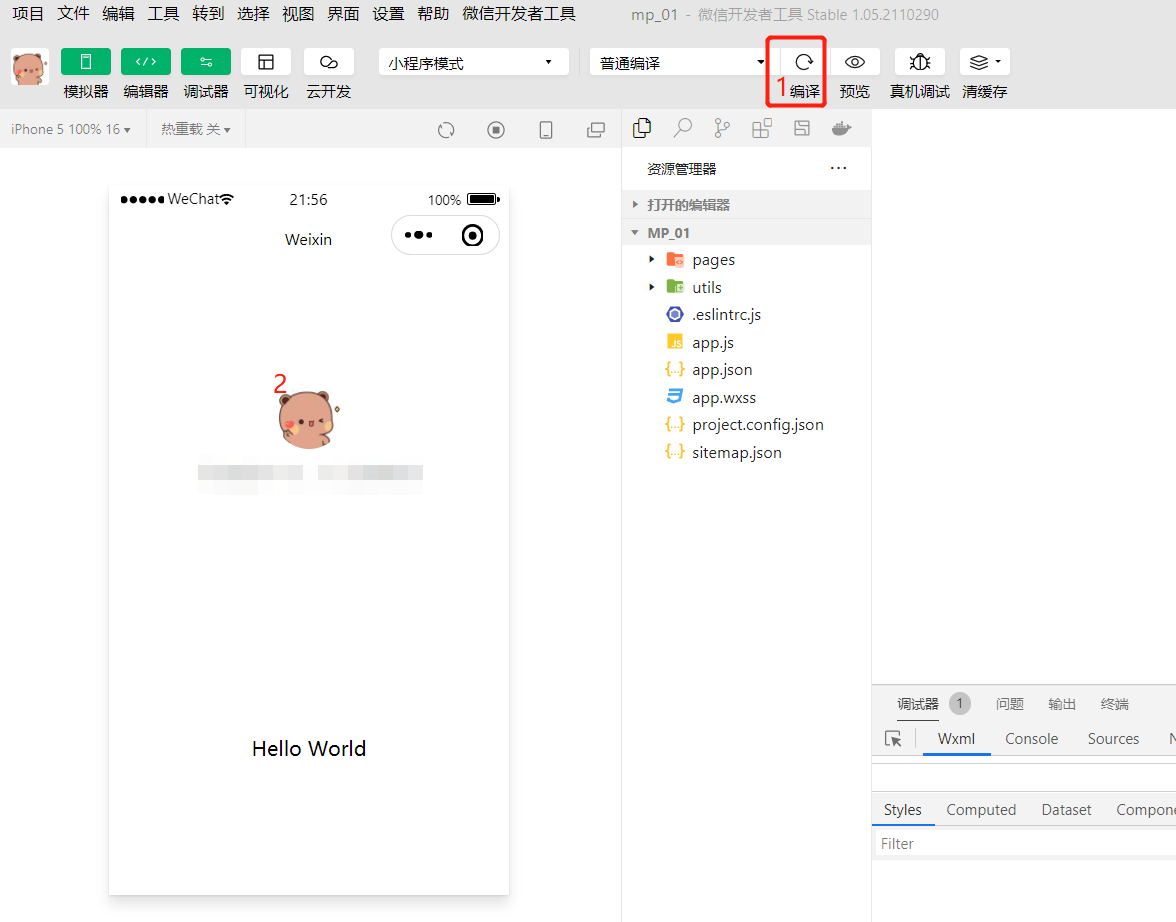1176x922 pixels.
Task: Click the element inspector picker icon
Action: point(893,739)
